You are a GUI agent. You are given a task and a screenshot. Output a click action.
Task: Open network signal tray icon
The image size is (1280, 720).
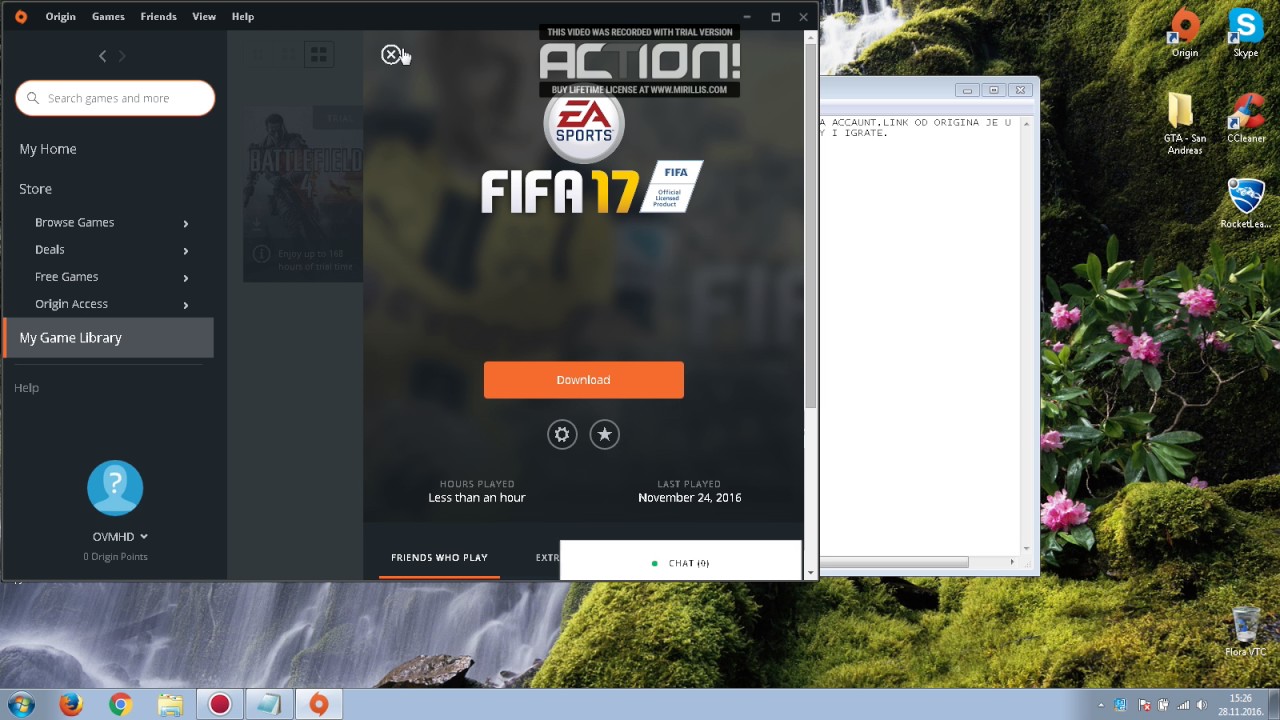pos(1183,705)
